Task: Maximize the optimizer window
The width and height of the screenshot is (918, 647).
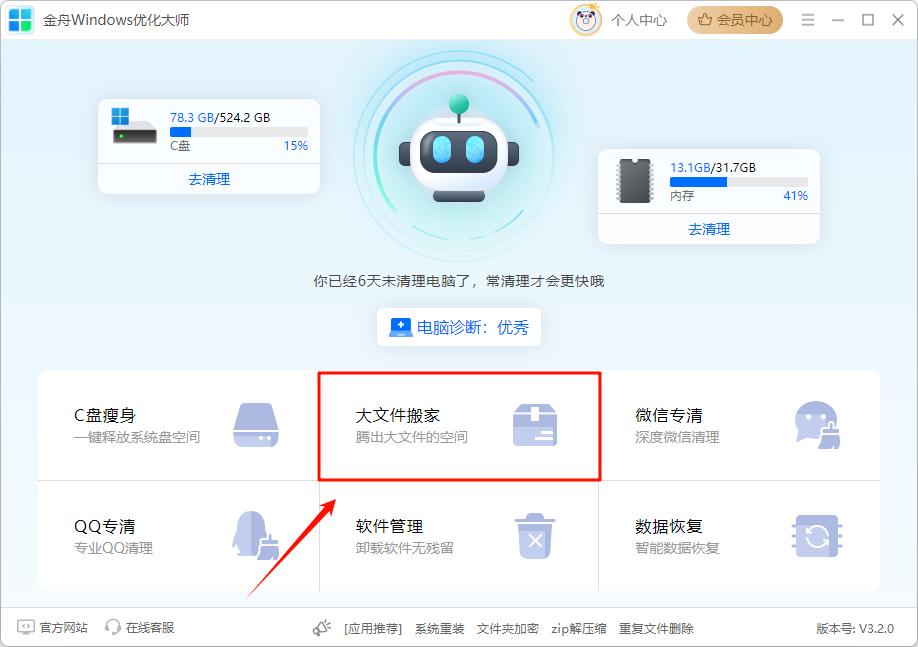Action: coord(868,20)
